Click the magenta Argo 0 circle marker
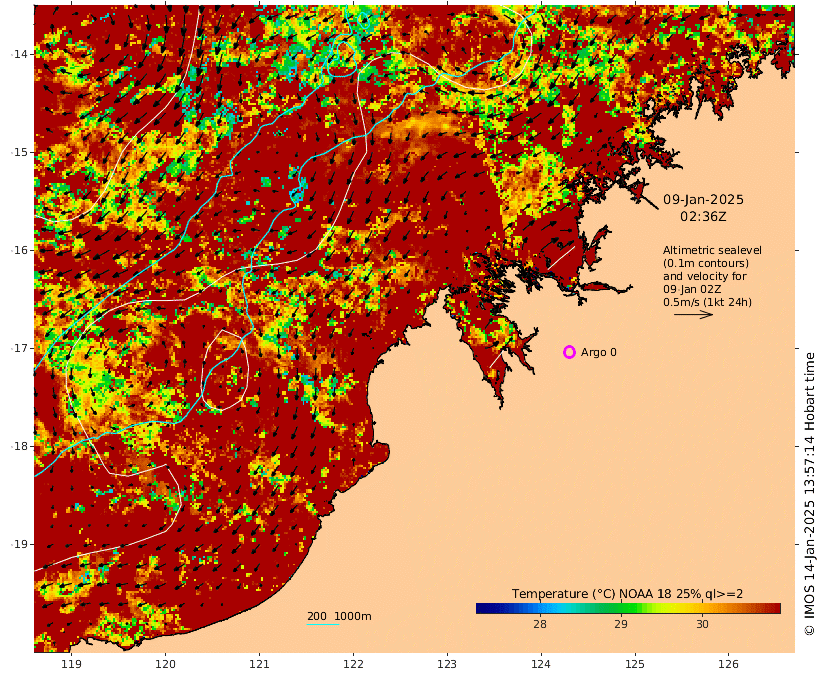This screenshot has width=820, height=680. pos(570,352)
